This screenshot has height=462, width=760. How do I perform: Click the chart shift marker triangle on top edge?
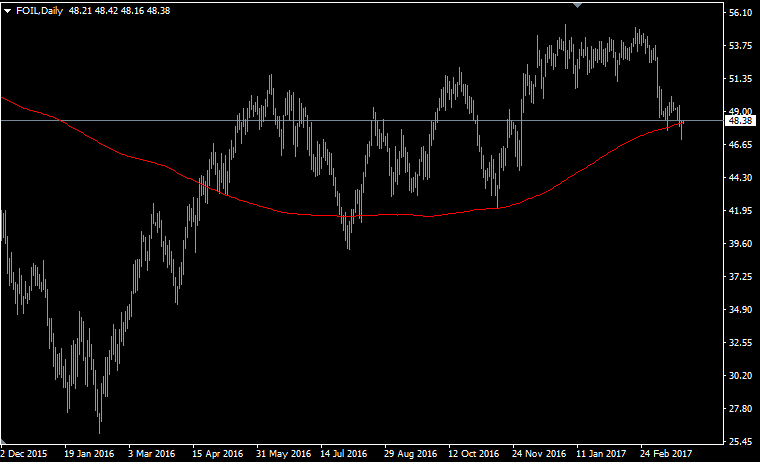577,5
